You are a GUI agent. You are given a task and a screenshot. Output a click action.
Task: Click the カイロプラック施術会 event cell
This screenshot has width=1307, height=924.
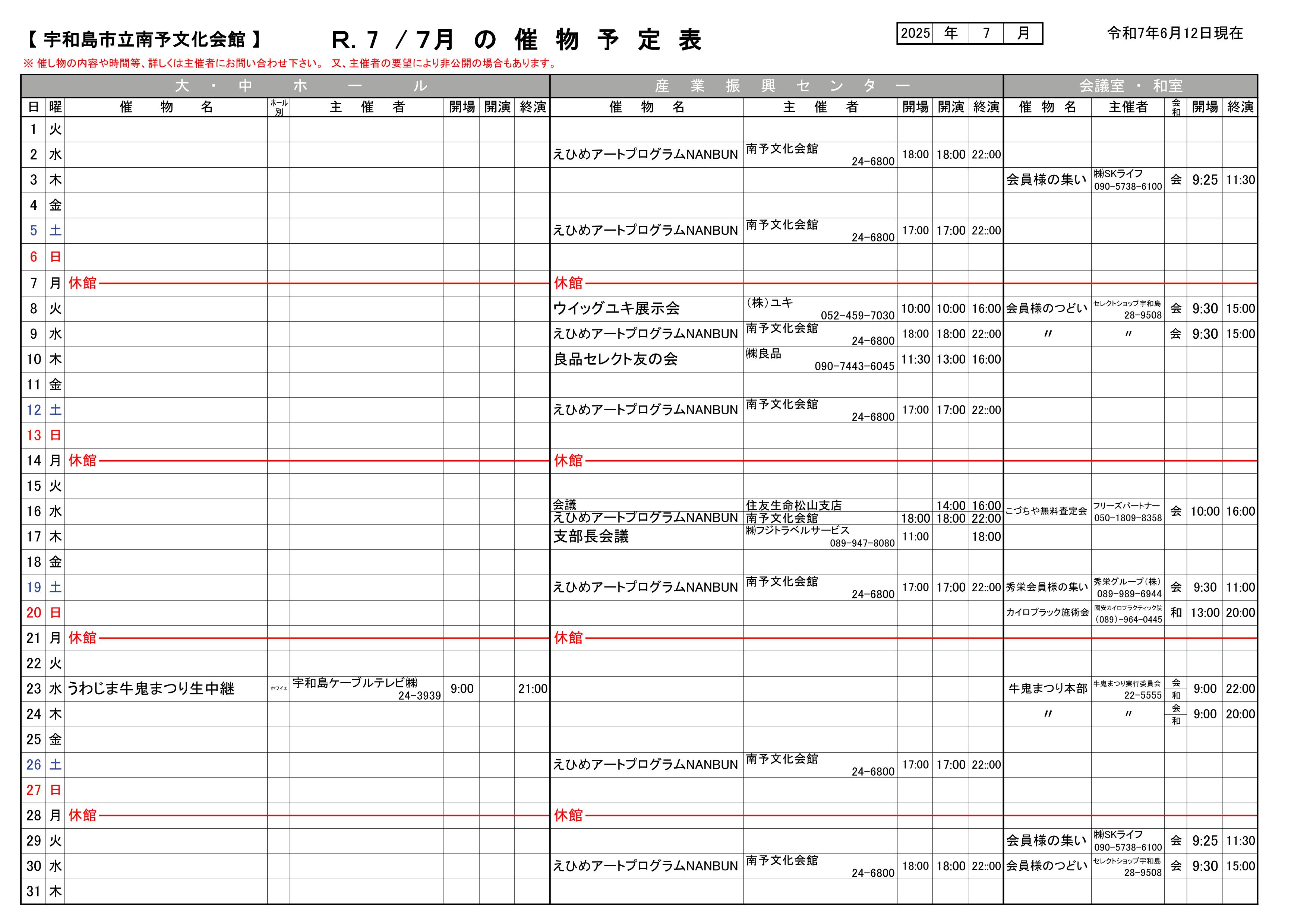[x=1047, y=613]
